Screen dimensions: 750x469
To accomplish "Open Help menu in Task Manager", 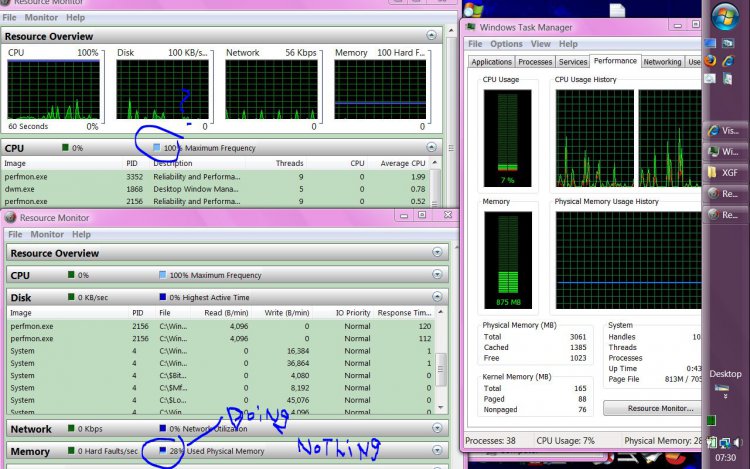I will pyautogui.click(x=568, y=44).
